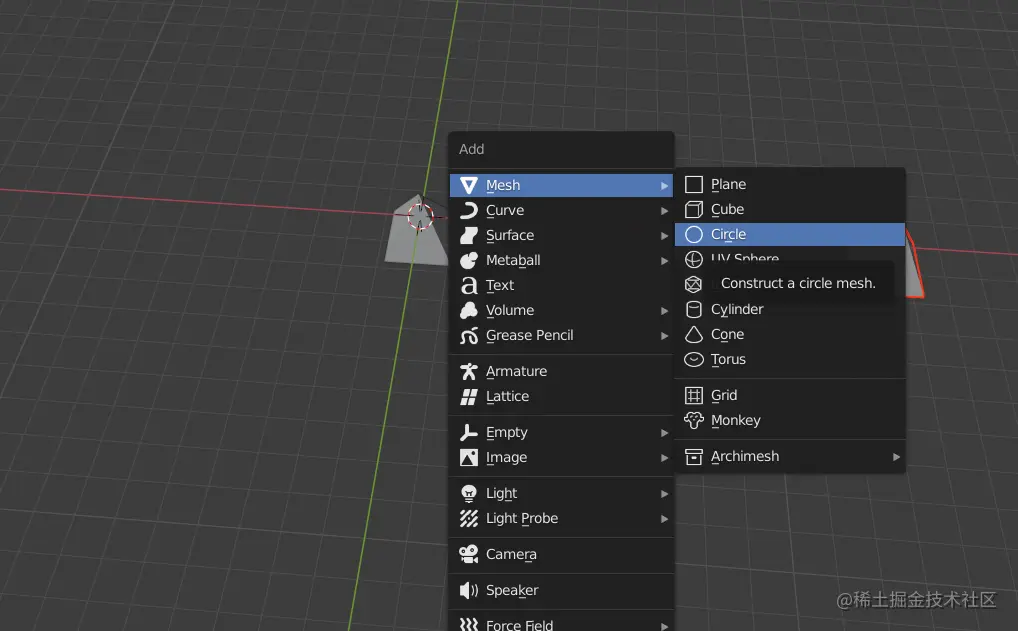Click the Light bulb icon

click(469, 493)
